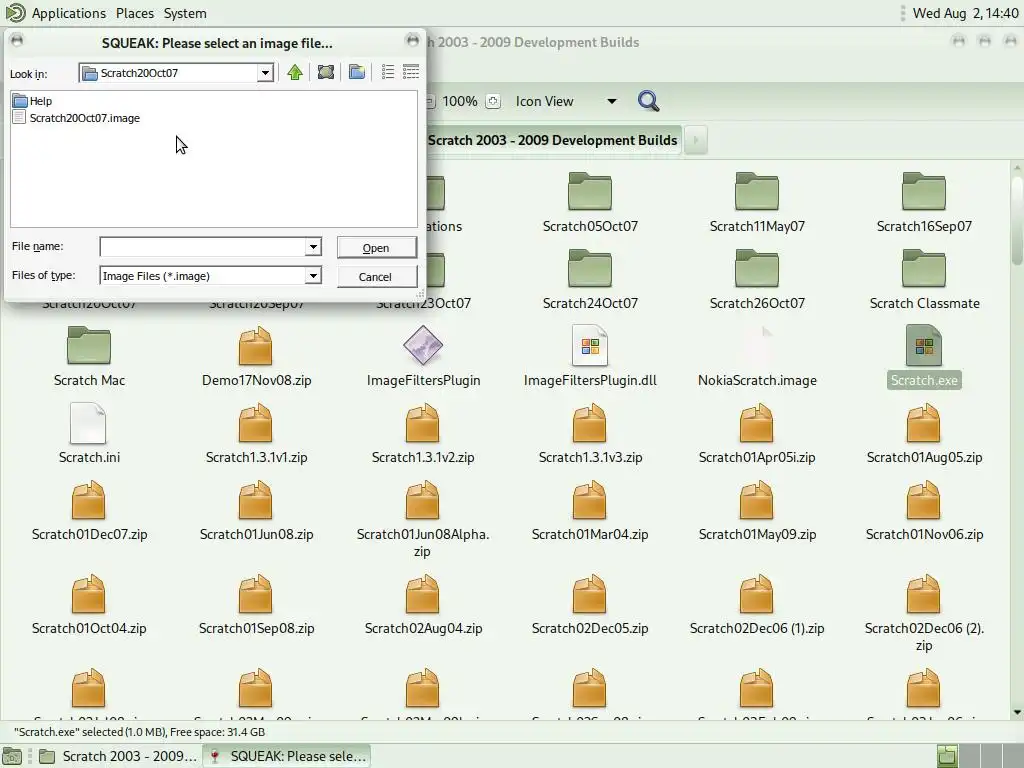This screenshot has height=768, width=1024.
Task: Select NokiaScratch.image file
Action: click(x=757, y=357)
